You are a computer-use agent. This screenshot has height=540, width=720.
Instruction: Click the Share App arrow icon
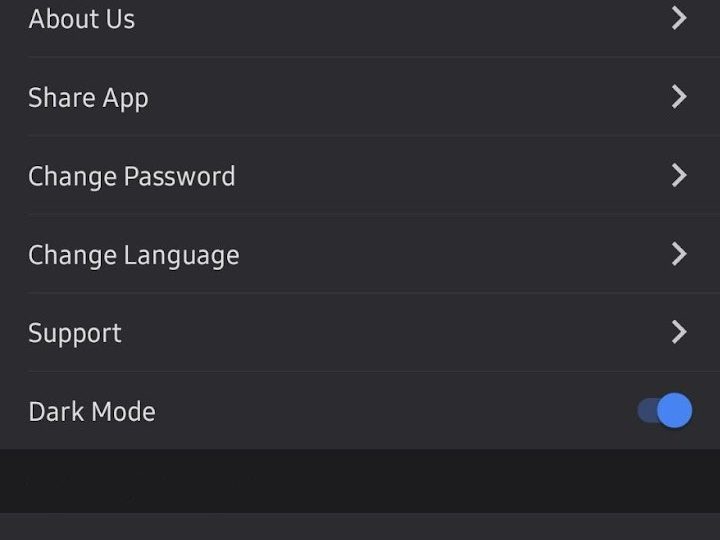(679, 96)
